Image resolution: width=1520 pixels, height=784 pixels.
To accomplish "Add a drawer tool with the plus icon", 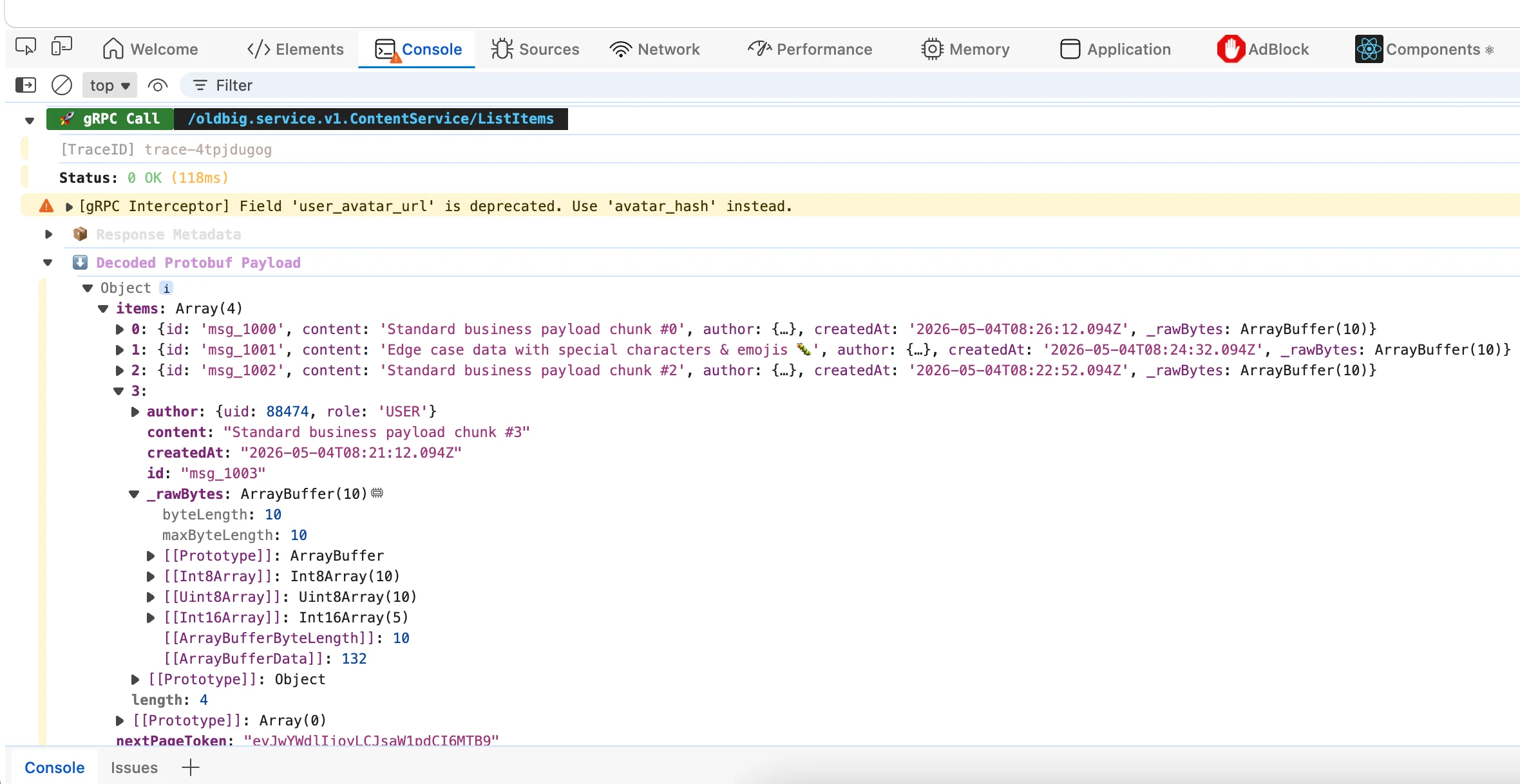I will [191, 767].
